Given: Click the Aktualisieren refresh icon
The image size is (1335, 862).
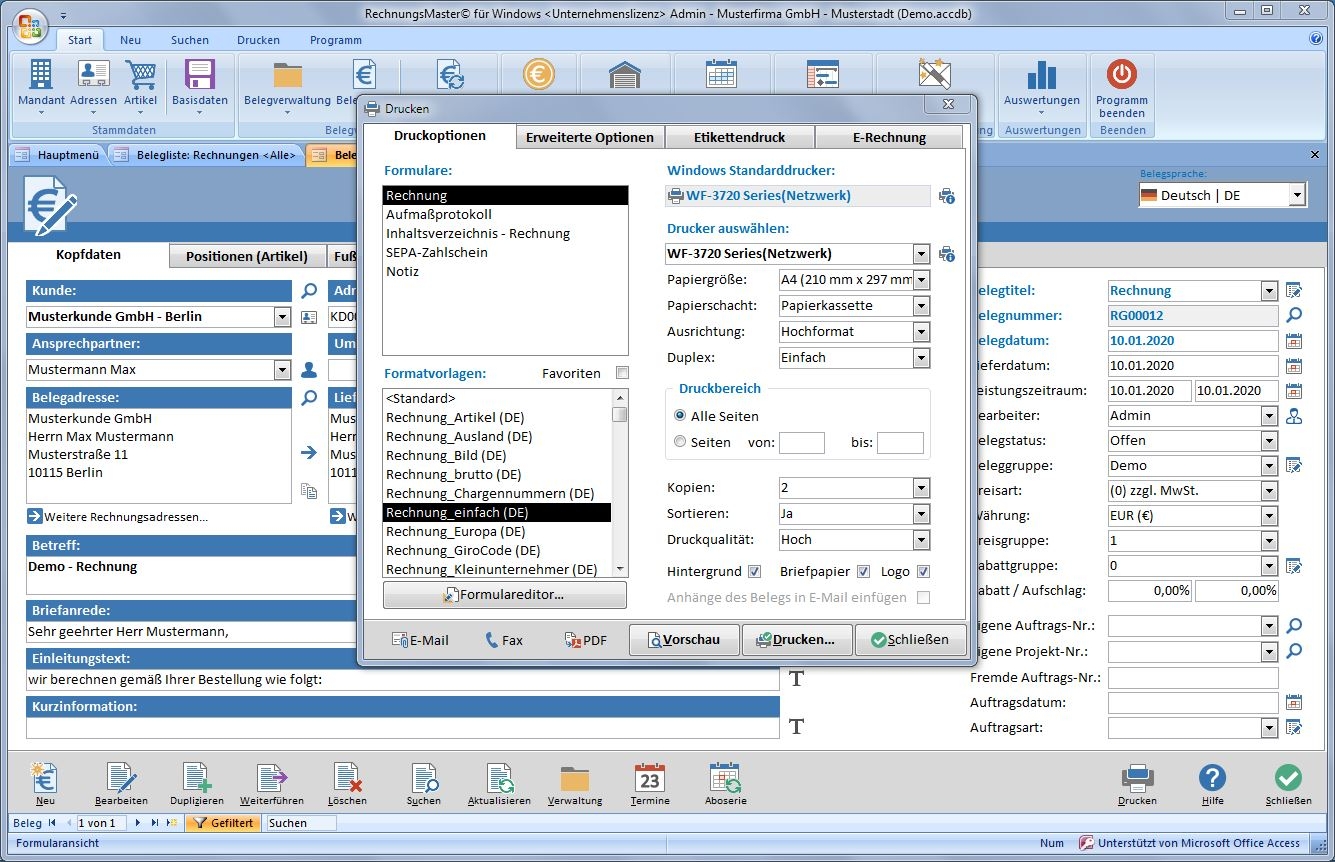Looking at the screenshot, I should pos(499,778).
